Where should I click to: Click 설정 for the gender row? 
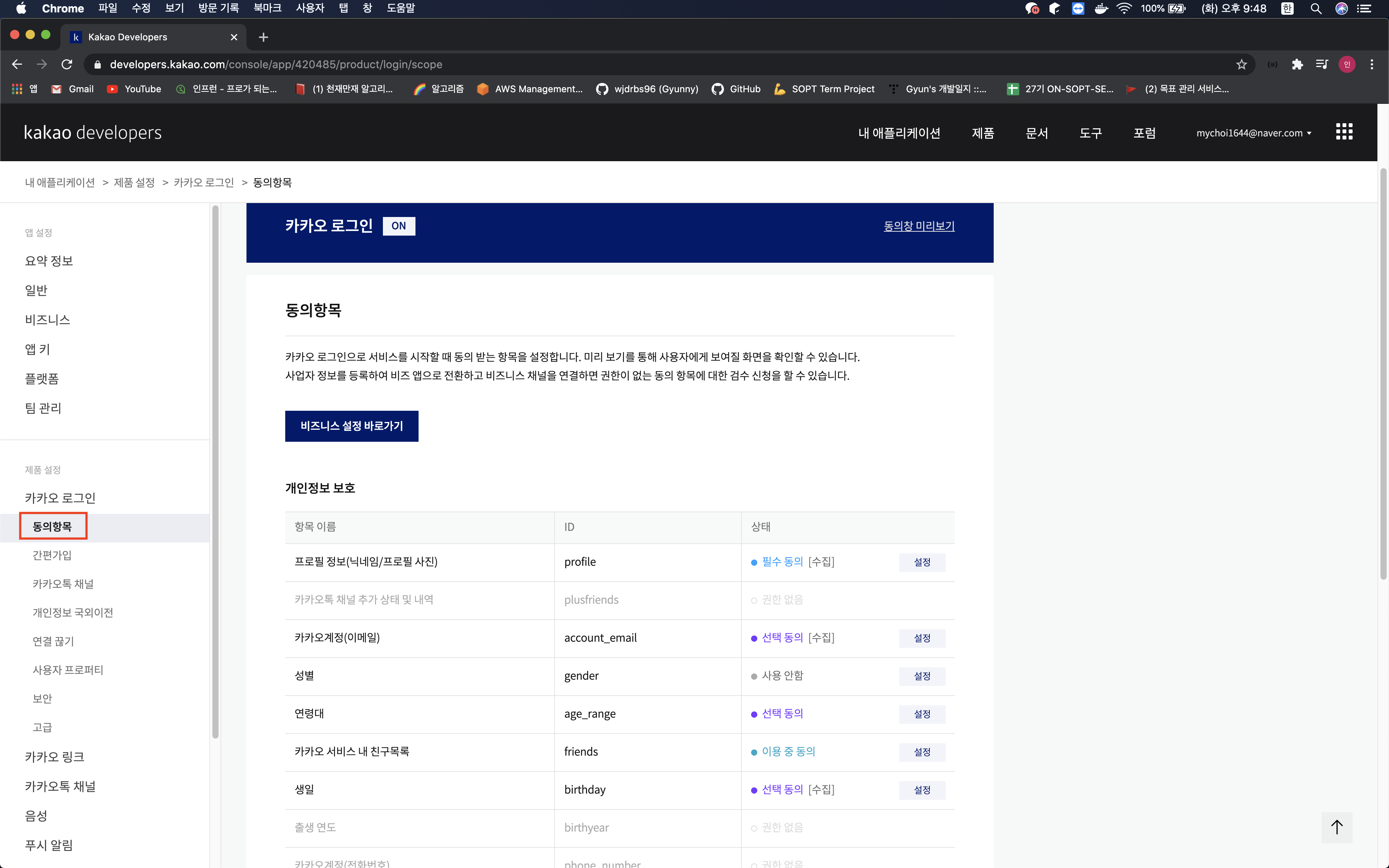(x=922, y=676)
